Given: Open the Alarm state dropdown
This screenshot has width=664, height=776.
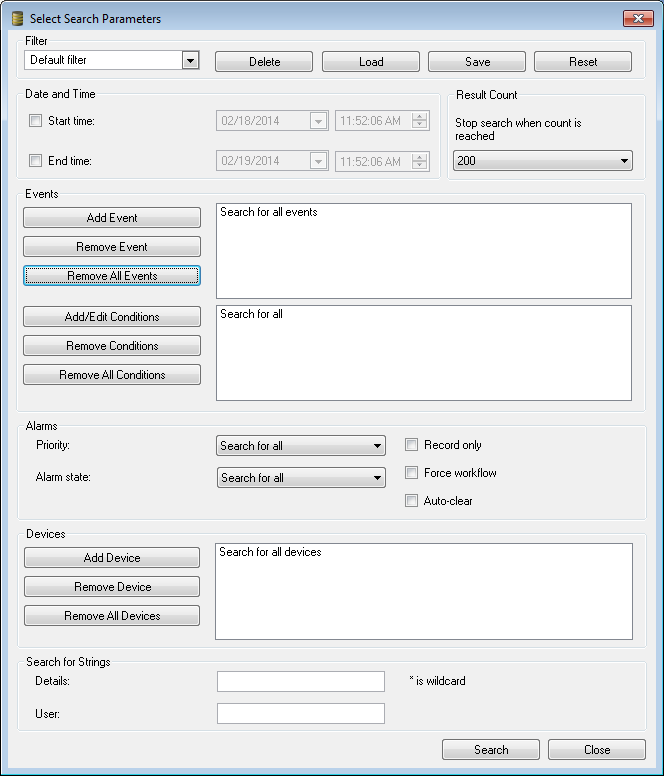Looking at the screenshot, I should coord(301,478).
